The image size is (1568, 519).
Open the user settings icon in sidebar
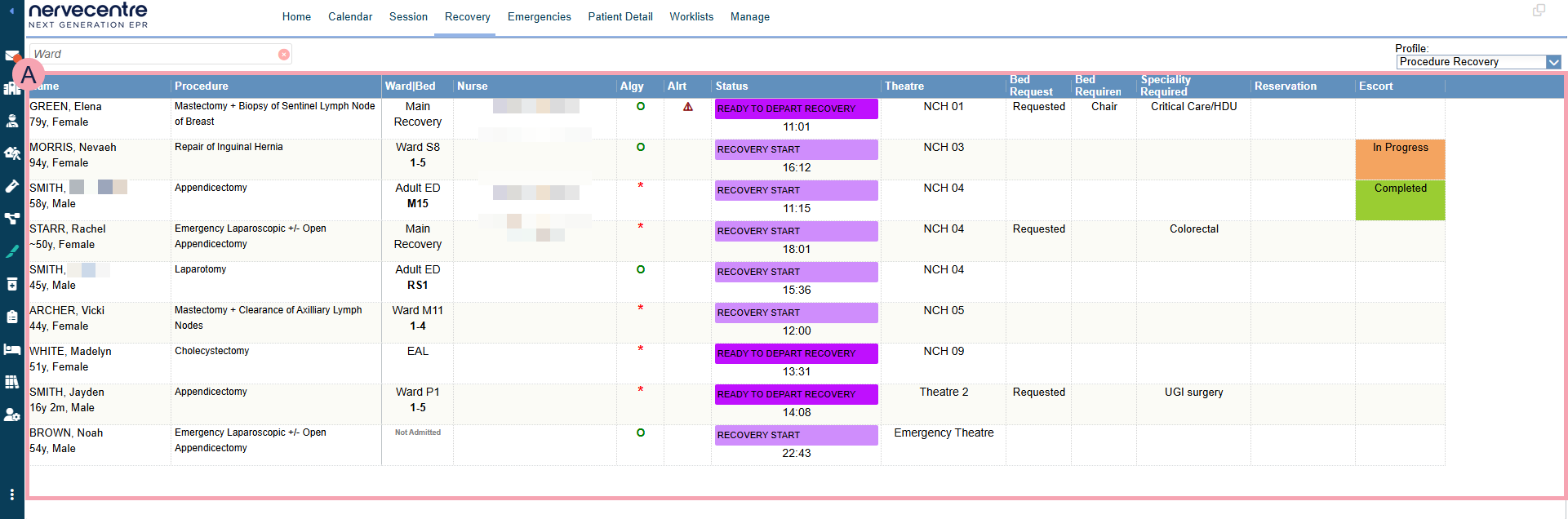pos(11,415)
